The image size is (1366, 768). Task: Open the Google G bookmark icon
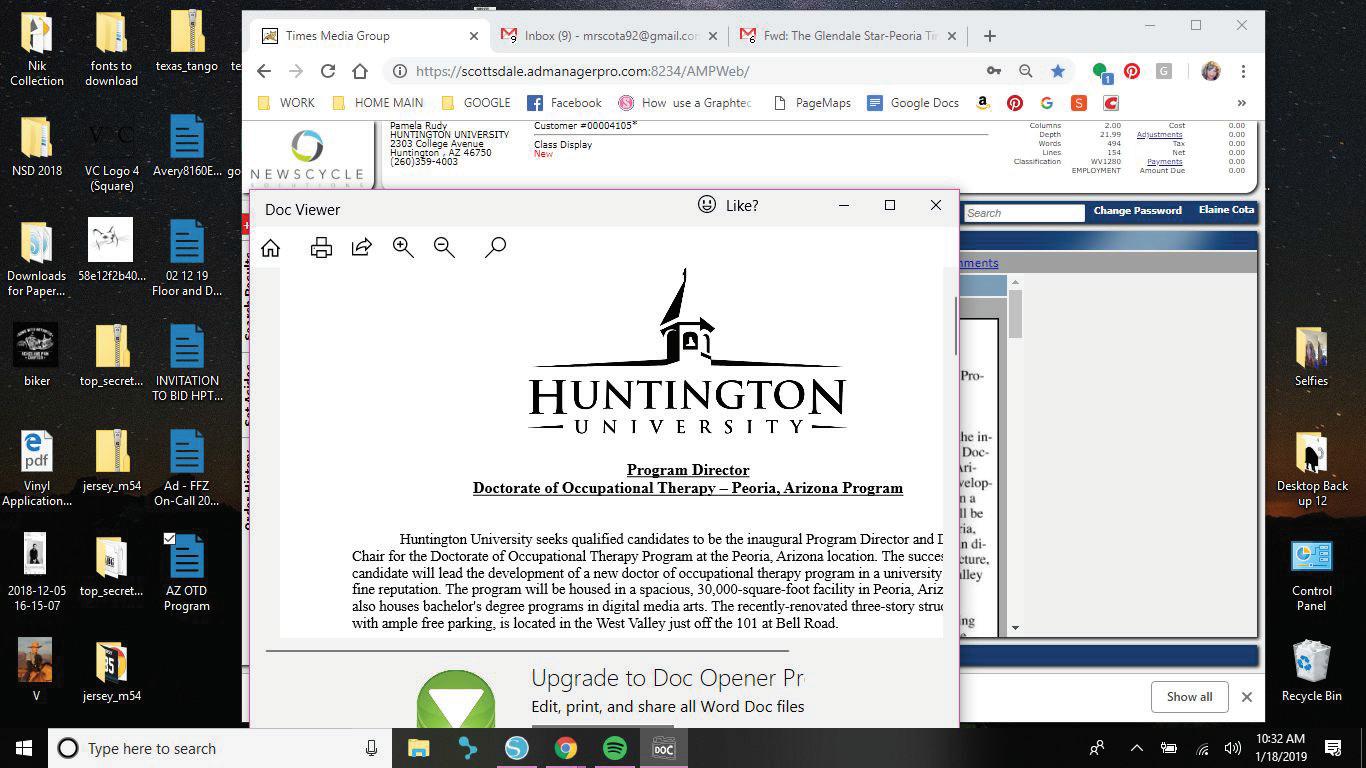(1046, 103)
